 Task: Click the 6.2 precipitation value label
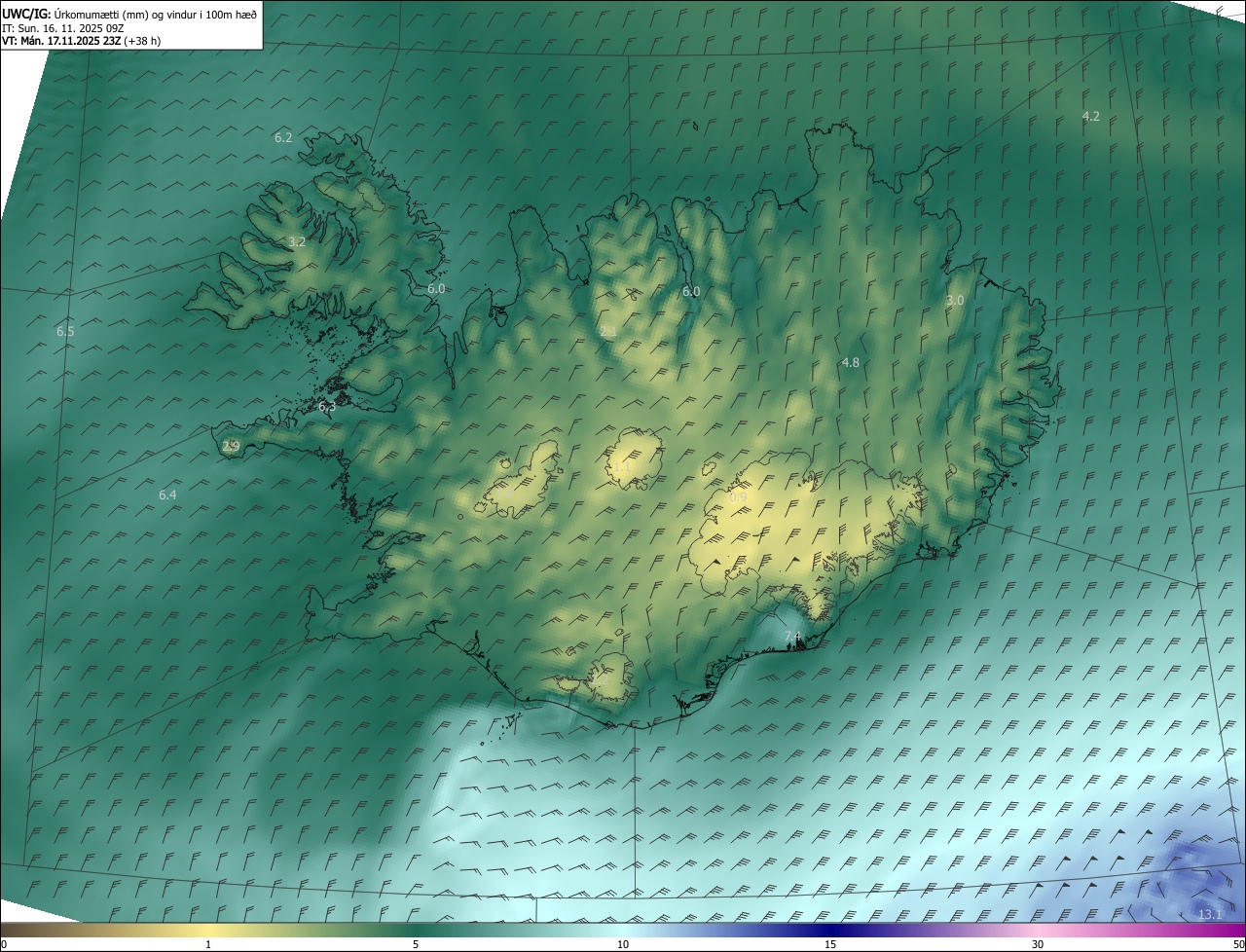tap(283, 137)
